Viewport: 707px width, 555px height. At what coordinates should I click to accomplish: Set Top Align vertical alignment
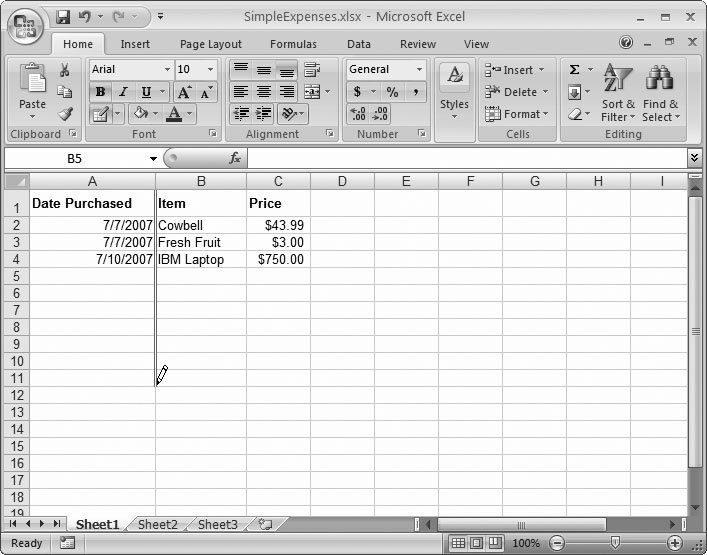coord(241,70)
